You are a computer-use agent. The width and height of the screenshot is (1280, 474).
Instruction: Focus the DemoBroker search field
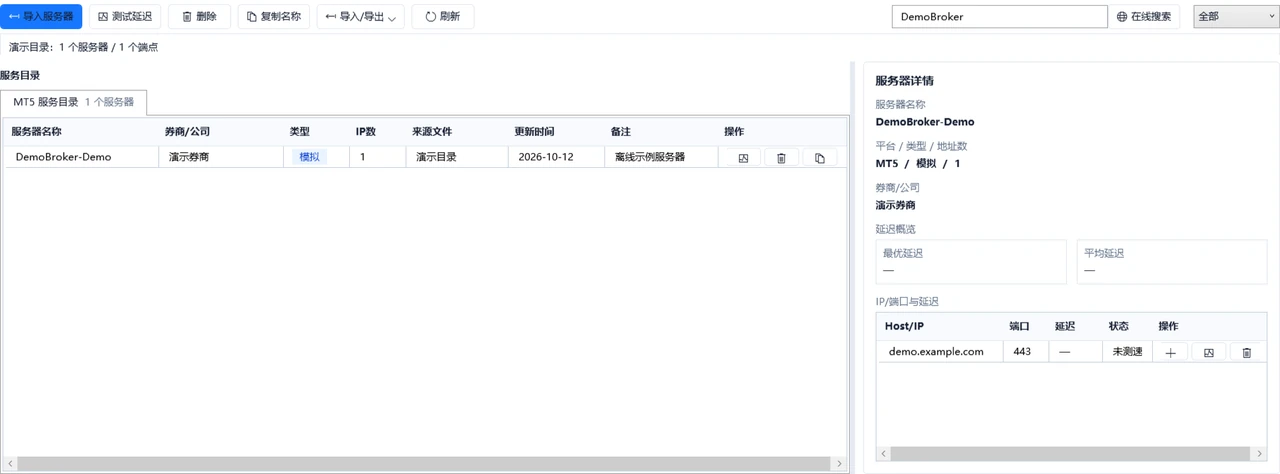click(999, 17)
